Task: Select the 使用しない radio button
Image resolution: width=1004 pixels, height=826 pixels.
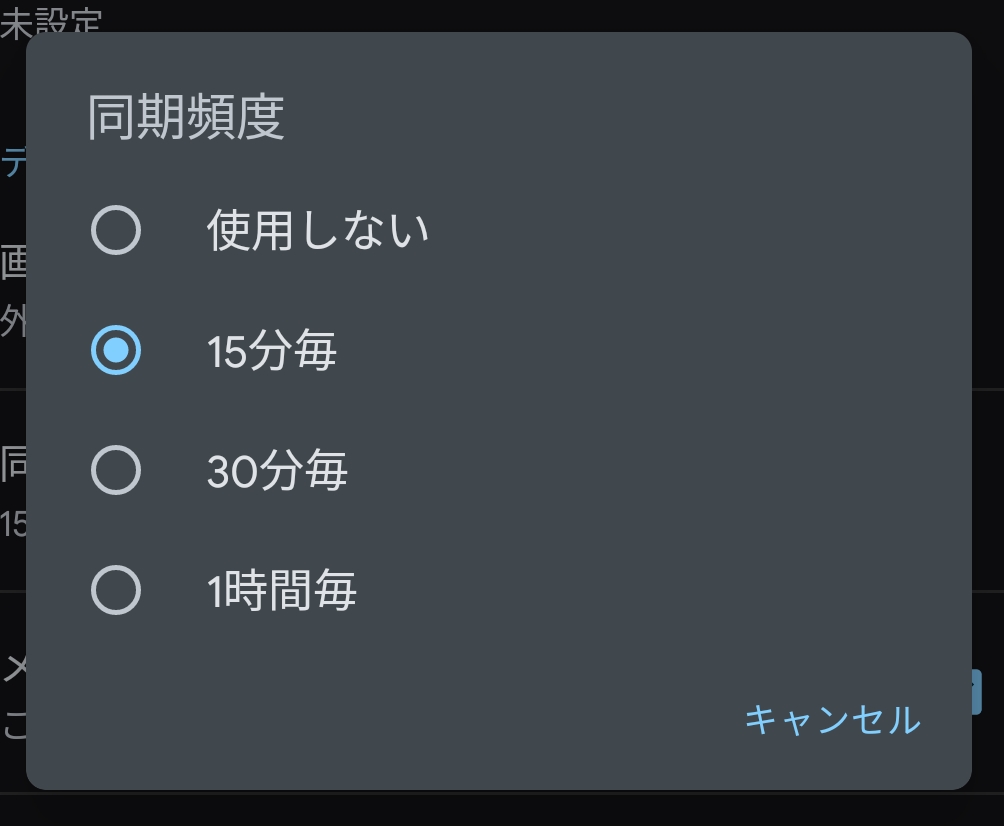Action: tap(116, 231)
